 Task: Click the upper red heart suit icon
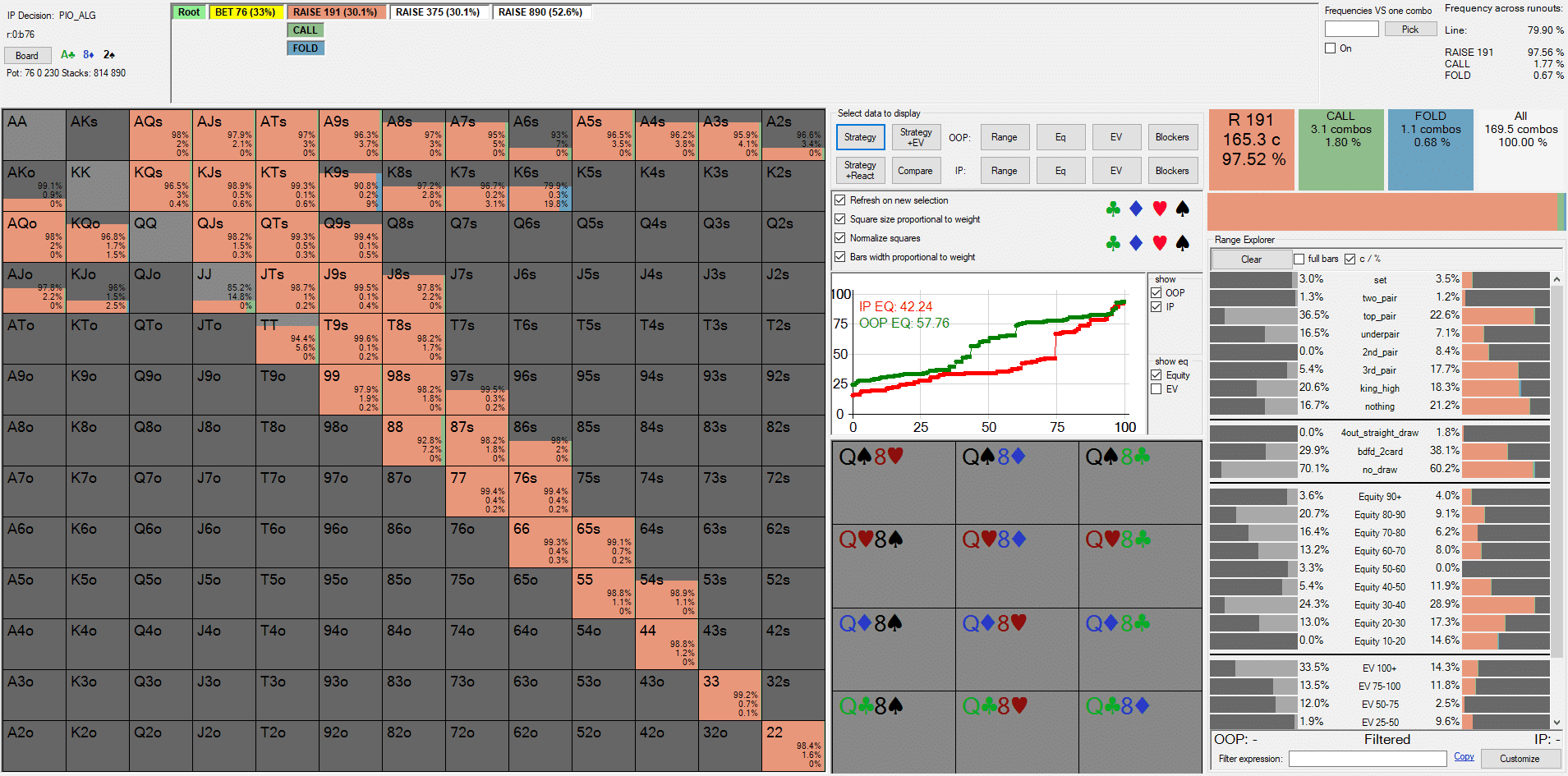pos(1159,209)
